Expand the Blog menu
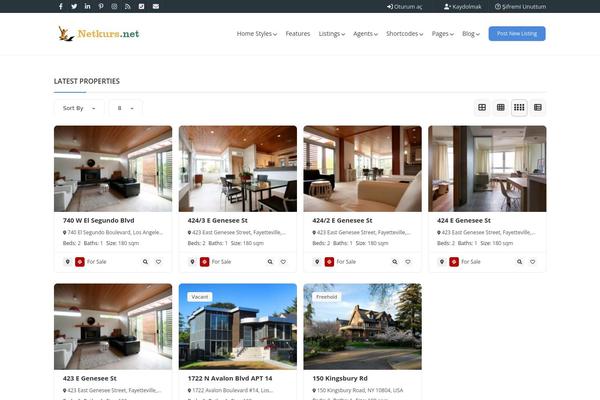This screenshot has width=600, height=400. click(x=471, y=34)
